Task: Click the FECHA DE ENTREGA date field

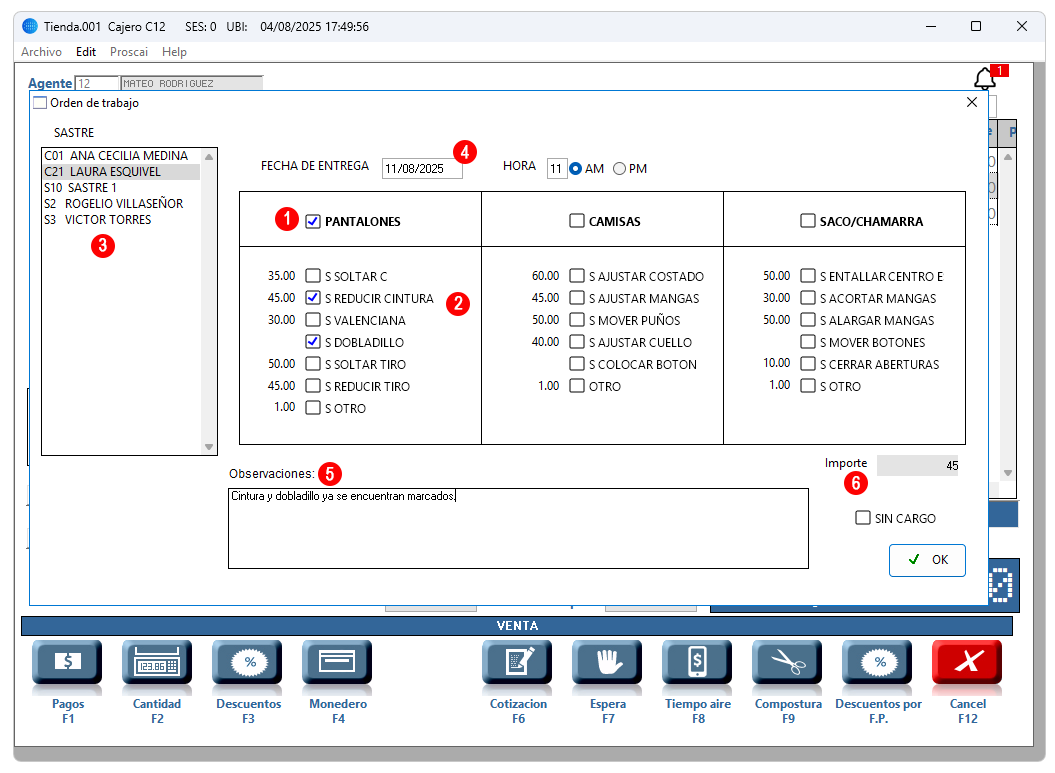Action: [x=422, y=168]
